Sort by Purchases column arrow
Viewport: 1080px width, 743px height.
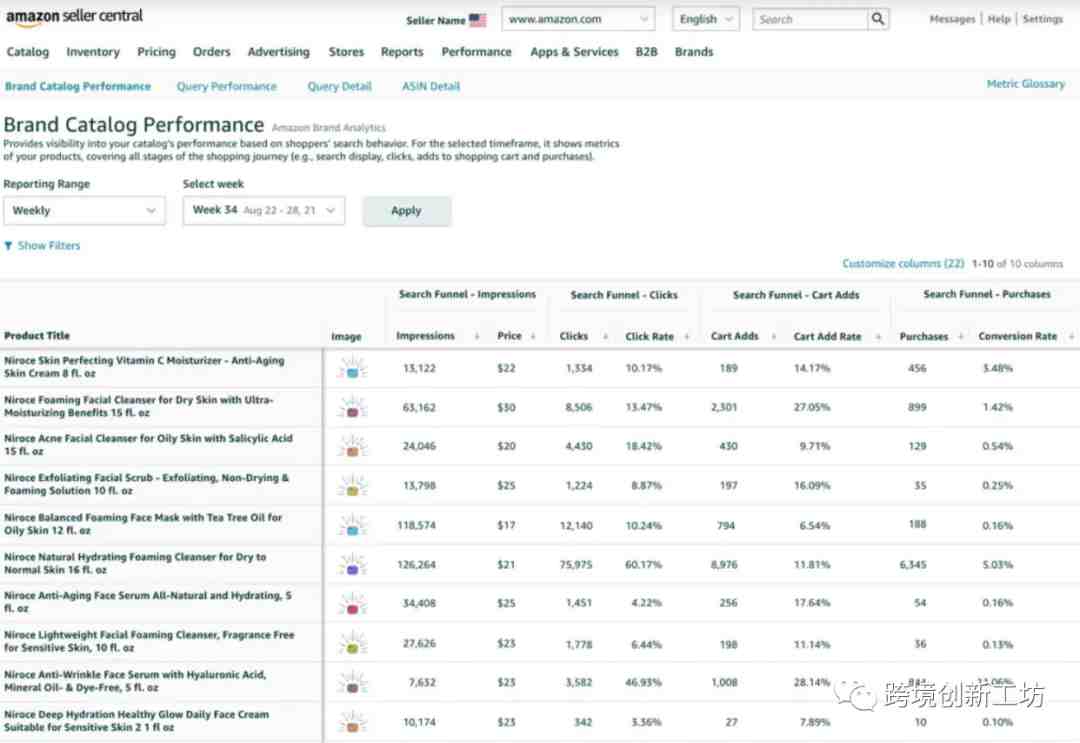click(x=961, y=337)
